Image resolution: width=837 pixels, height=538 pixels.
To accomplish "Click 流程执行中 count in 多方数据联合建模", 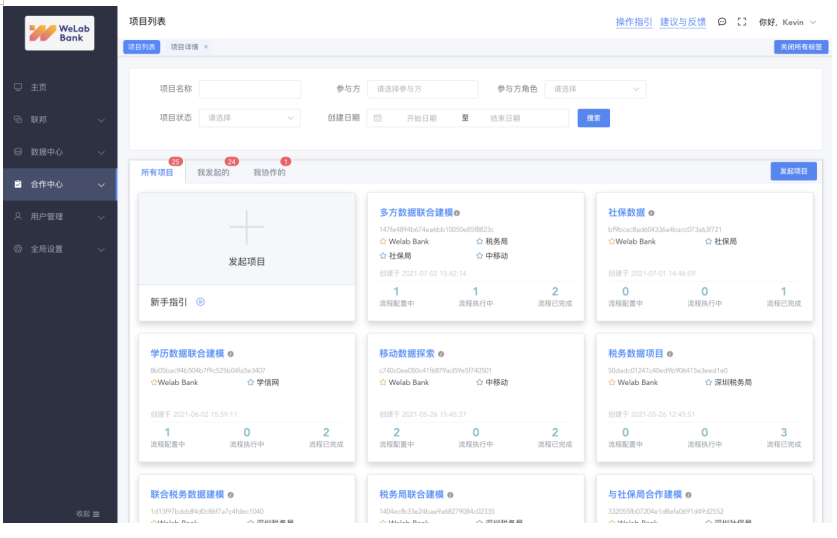I will [x=476, y=291].
